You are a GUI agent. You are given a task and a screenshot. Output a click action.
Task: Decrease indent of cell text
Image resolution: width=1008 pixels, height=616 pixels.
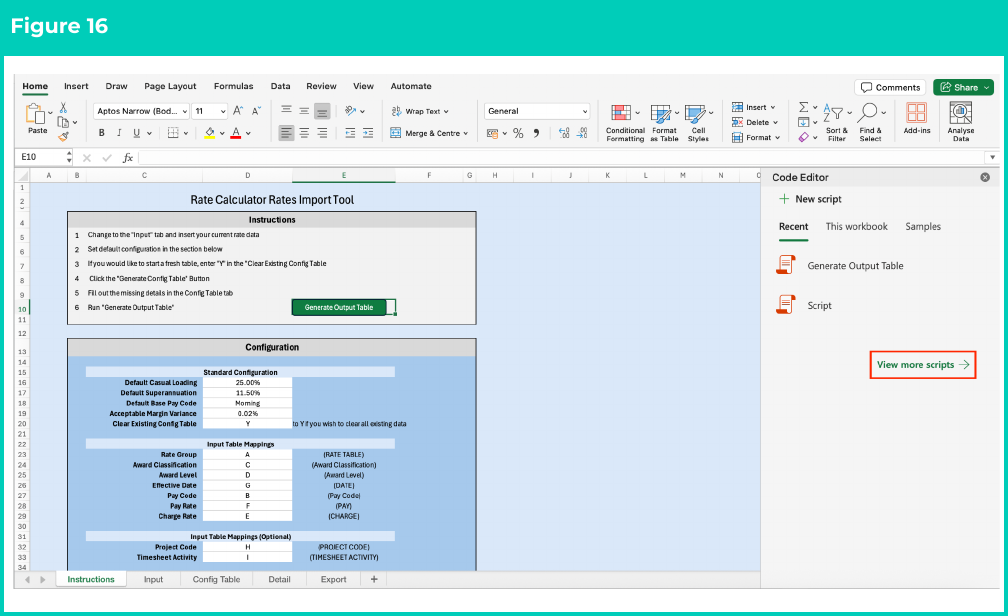point(350,133)
